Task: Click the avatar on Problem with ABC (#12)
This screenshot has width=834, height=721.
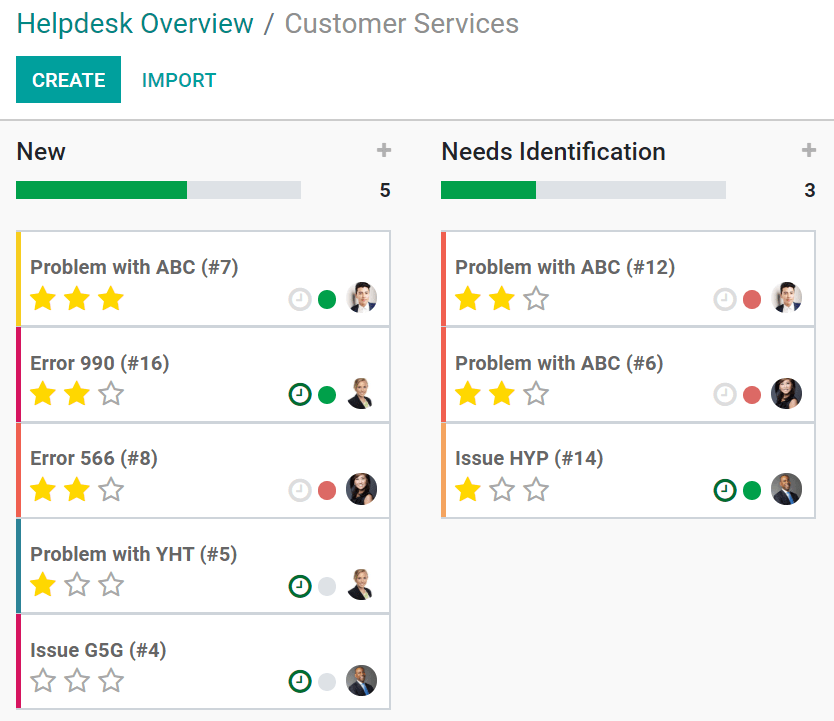Action: pos(787,299)
